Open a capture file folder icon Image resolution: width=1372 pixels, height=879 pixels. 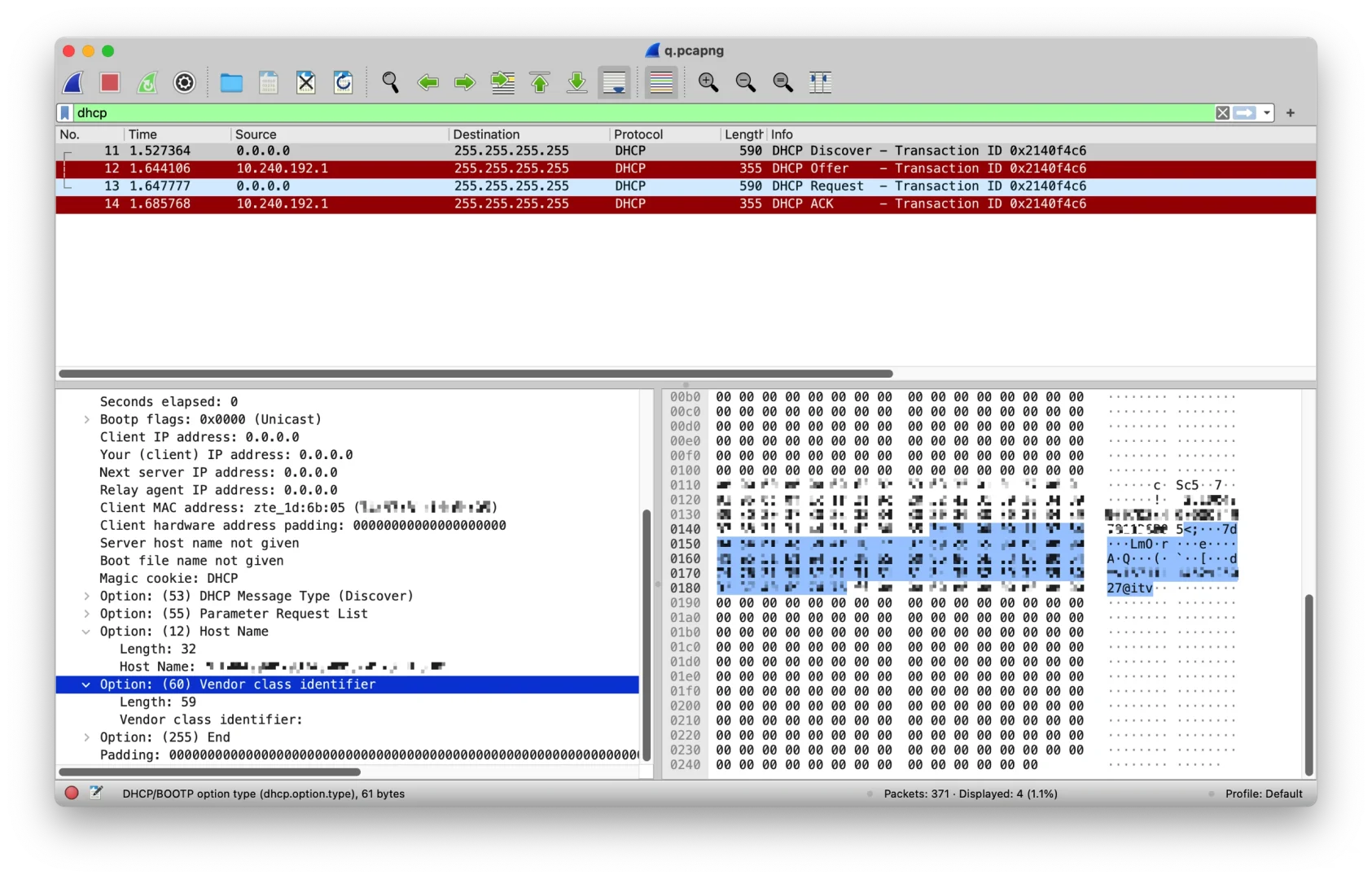[231, 82]
